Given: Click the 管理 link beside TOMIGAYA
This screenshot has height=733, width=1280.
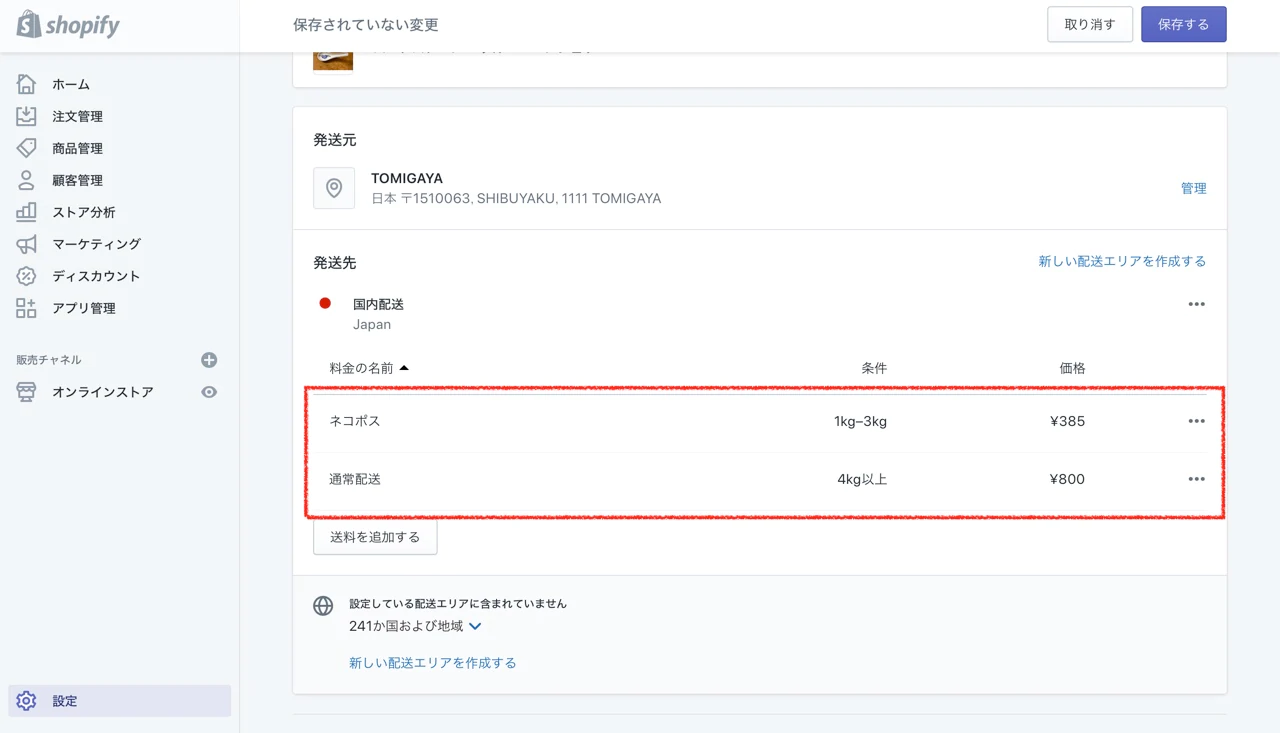Looking at the screenshot, I should (1193, 188).
